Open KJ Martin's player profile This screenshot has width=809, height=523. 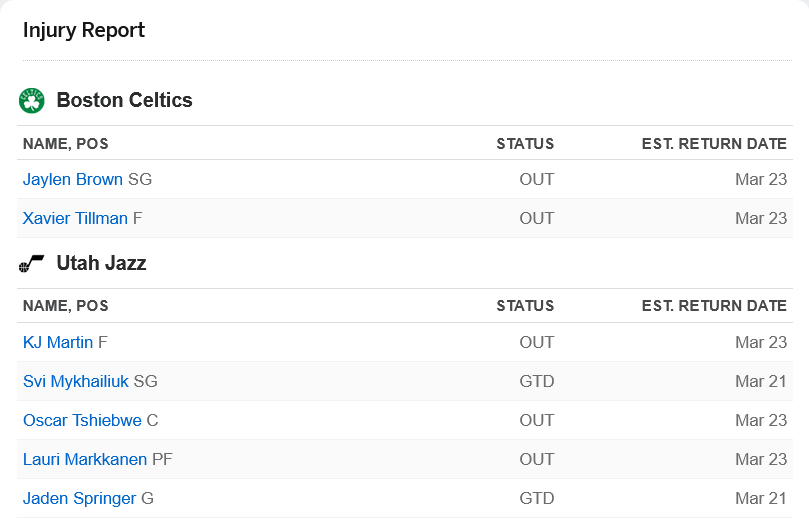58,342
